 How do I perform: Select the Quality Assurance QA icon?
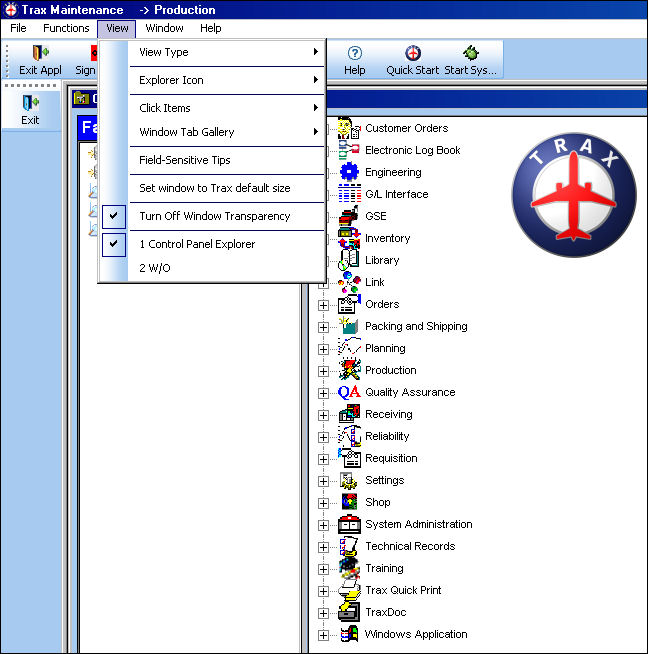point(349,392)
